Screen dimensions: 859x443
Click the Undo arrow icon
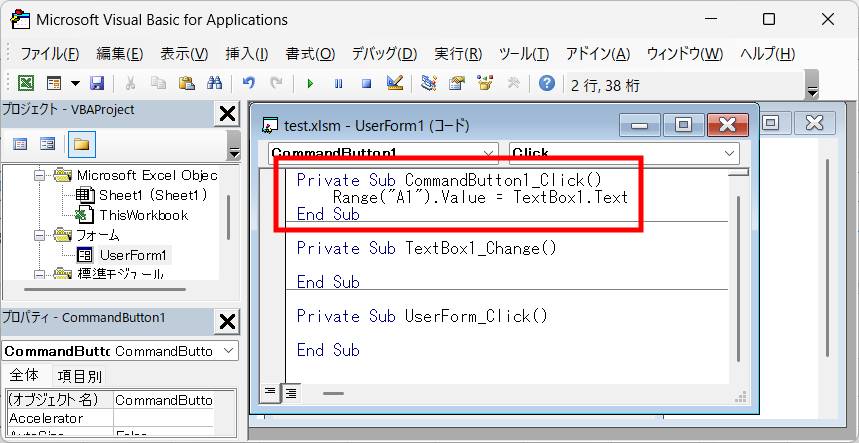pyautogui.click(x=249, y=84)
